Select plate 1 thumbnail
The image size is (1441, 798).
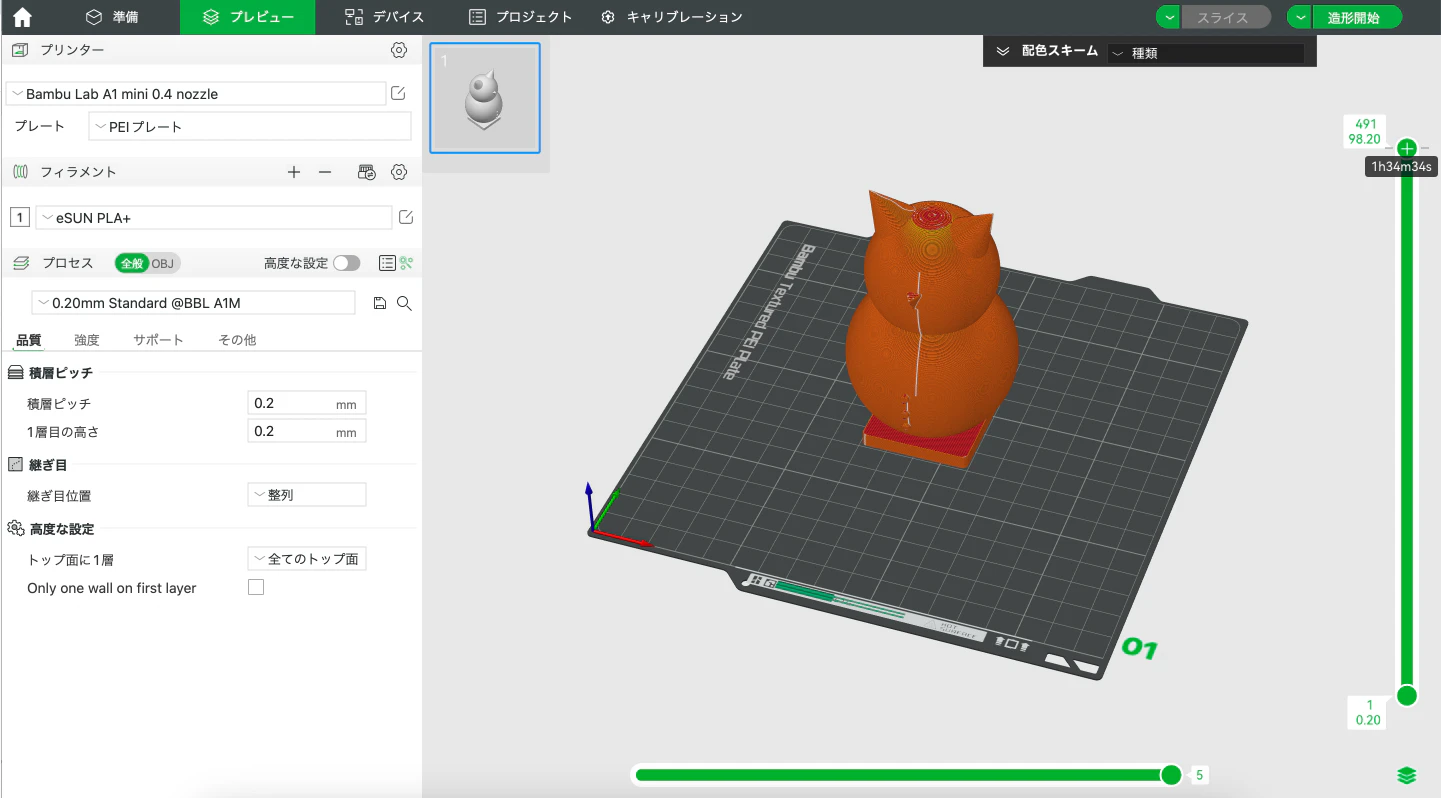click(x=485, y=98)
